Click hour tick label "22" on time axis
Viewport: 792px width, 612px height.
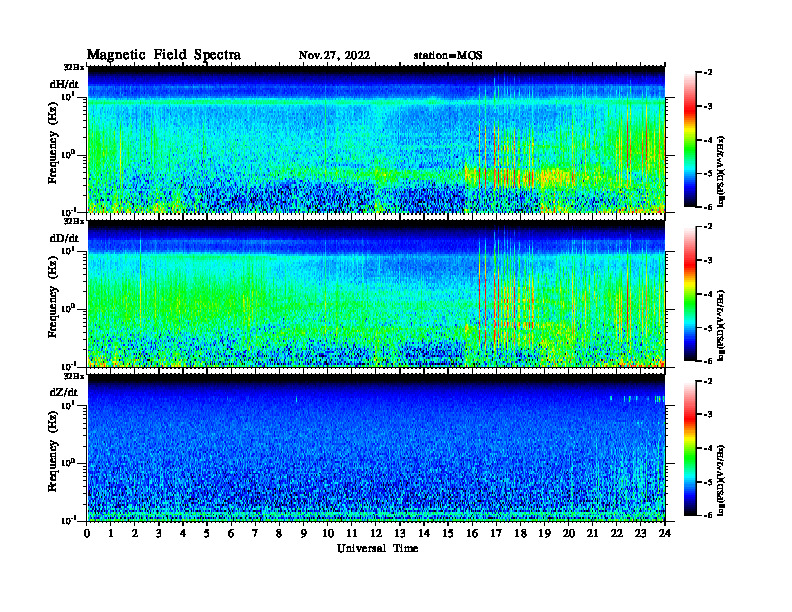click(617, 534)
